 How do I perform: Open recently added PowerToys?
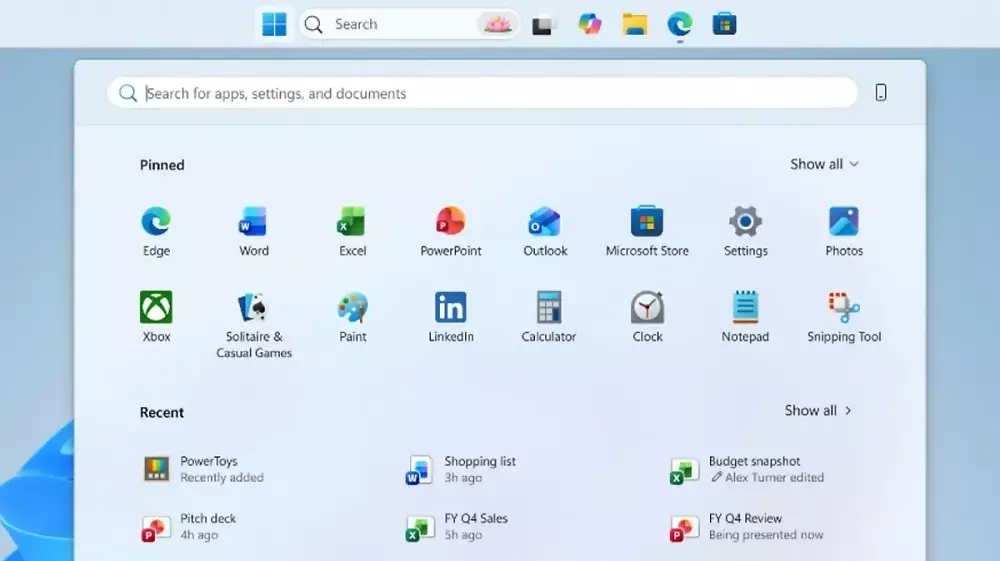[204, 469]
